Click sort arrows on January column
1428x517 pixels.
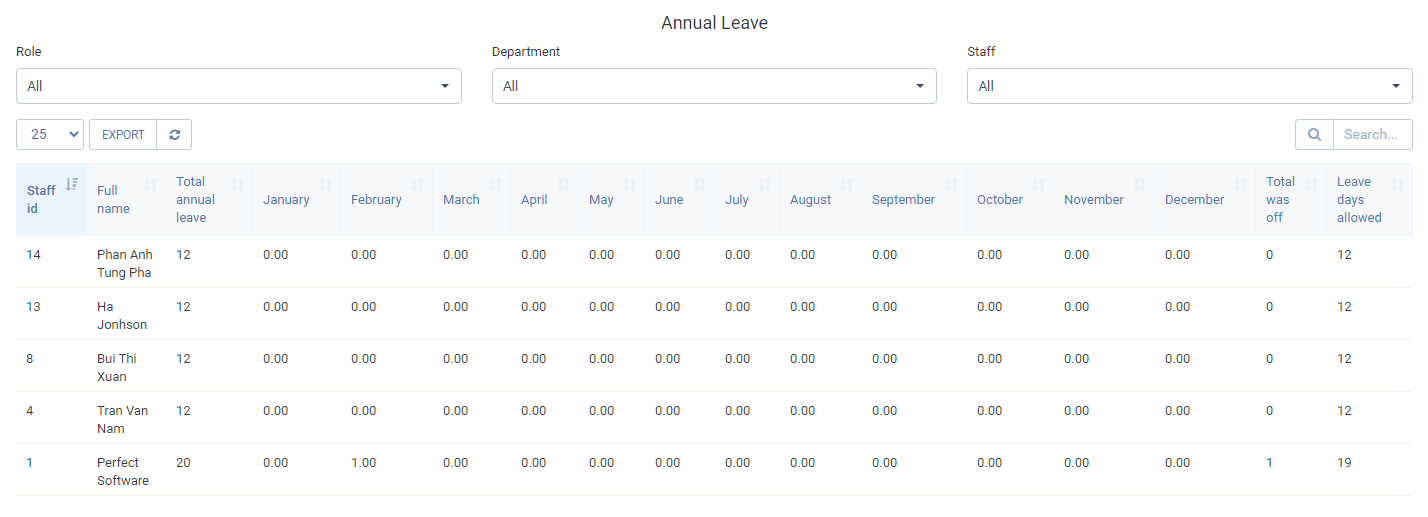(x=325, y=184)
